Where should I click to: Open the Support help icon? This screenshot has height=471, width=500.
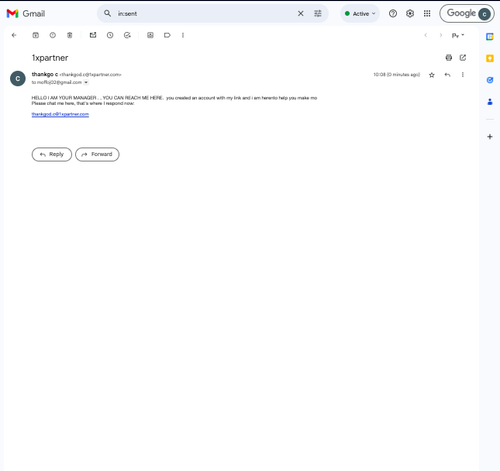(393, 13)
